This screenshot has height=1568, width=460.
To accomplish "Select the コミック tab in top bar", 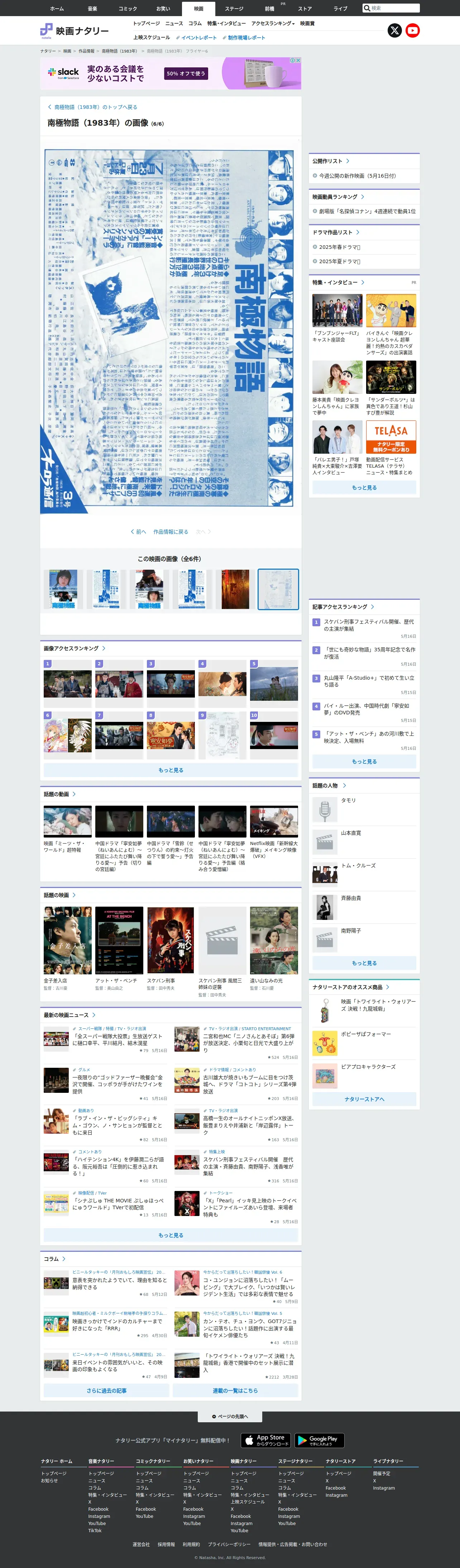I will (128, 9).
